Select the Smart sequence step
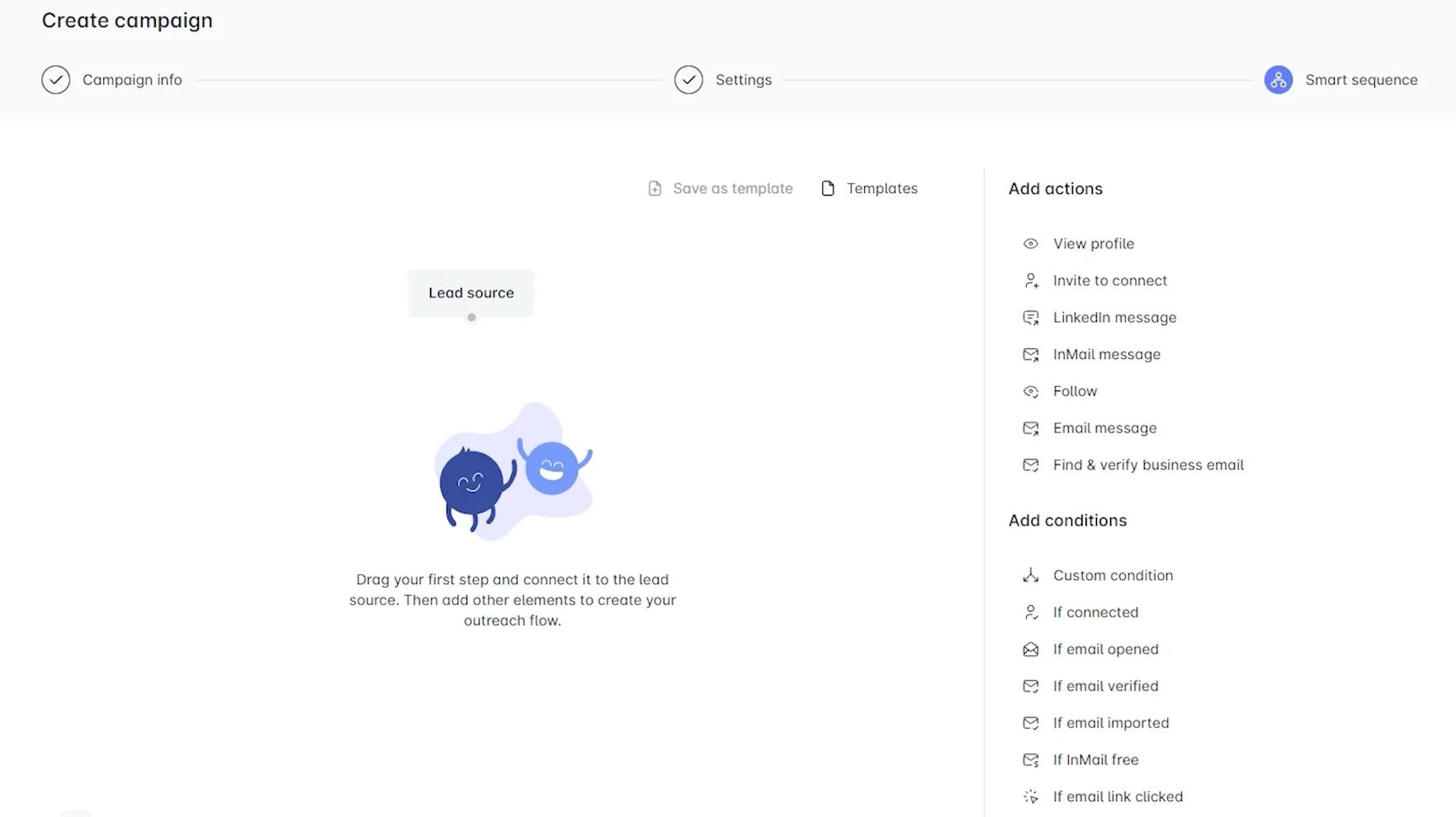The height and width of the screenshot is (817, 1456). (1340, 80)
